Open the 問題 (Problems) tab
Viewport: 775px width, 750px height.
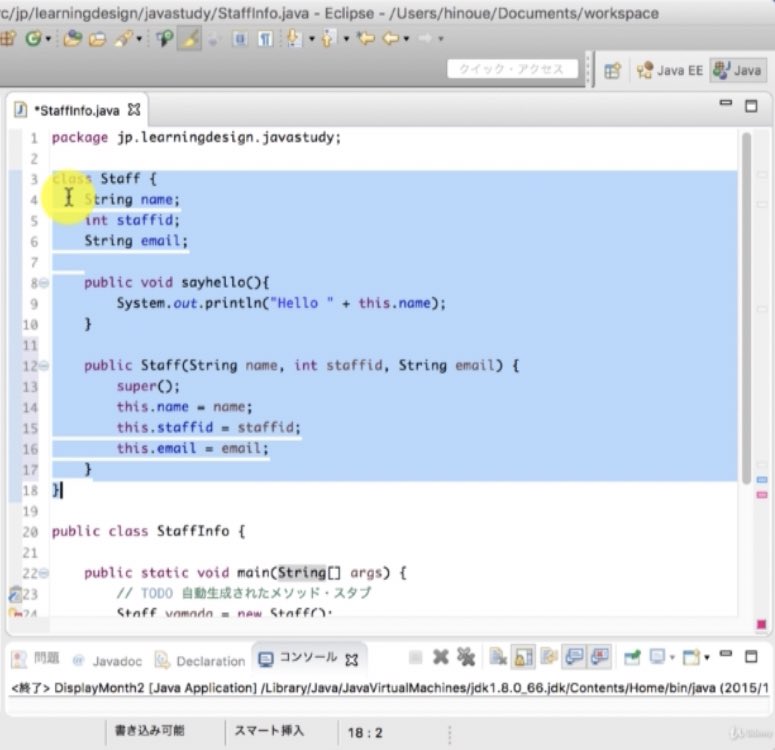(x=36, y=659)
